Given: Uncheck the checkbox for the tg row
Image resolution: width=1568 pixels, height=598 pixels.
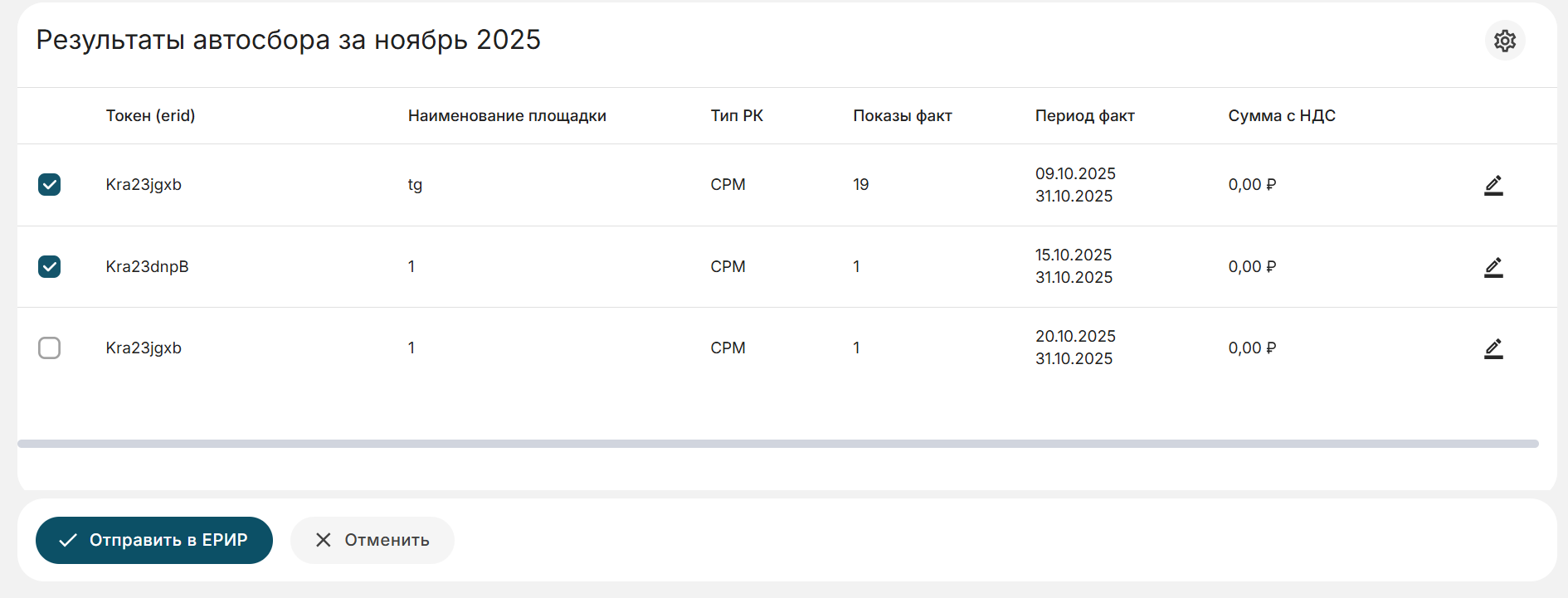Looking at the screenshot, I should [50, 184].
